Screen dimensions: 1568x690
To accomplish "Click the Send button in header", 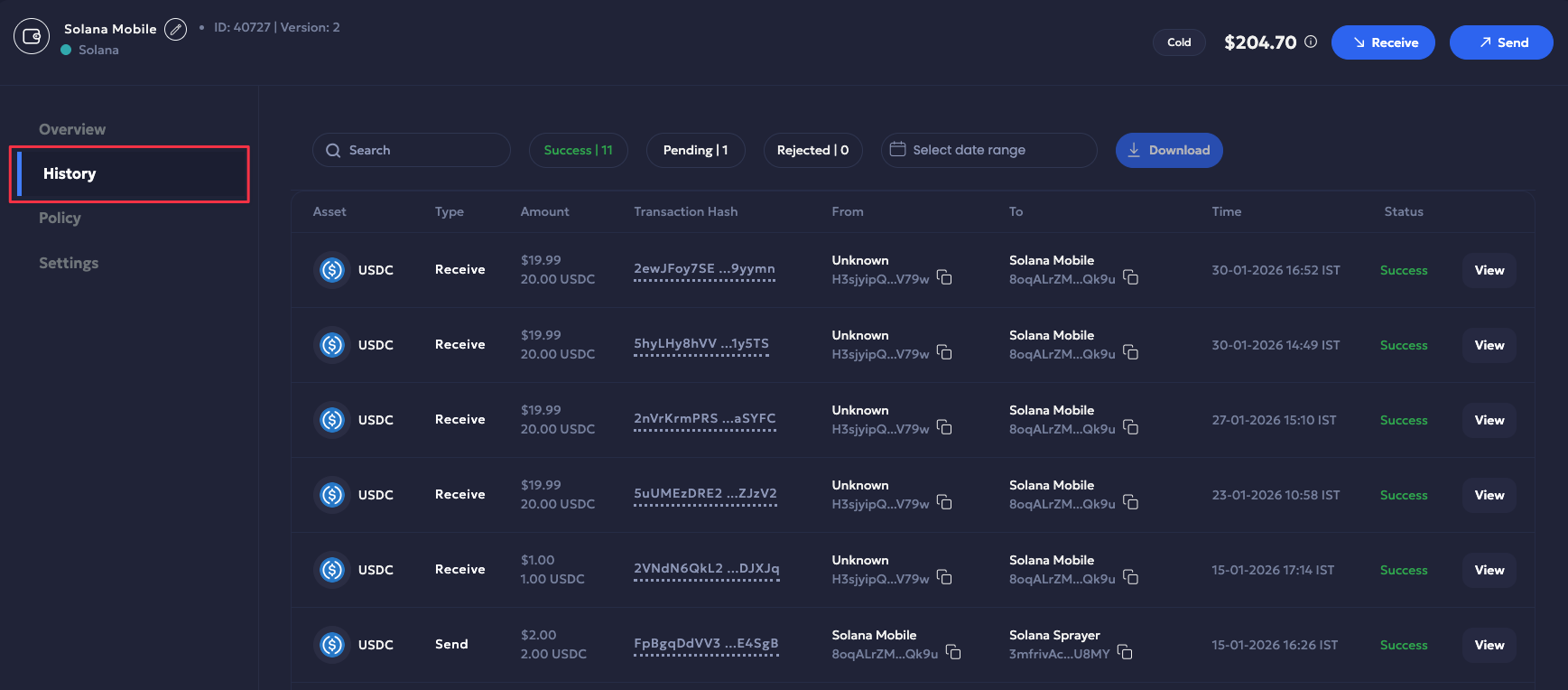I will click(1501, 42).
